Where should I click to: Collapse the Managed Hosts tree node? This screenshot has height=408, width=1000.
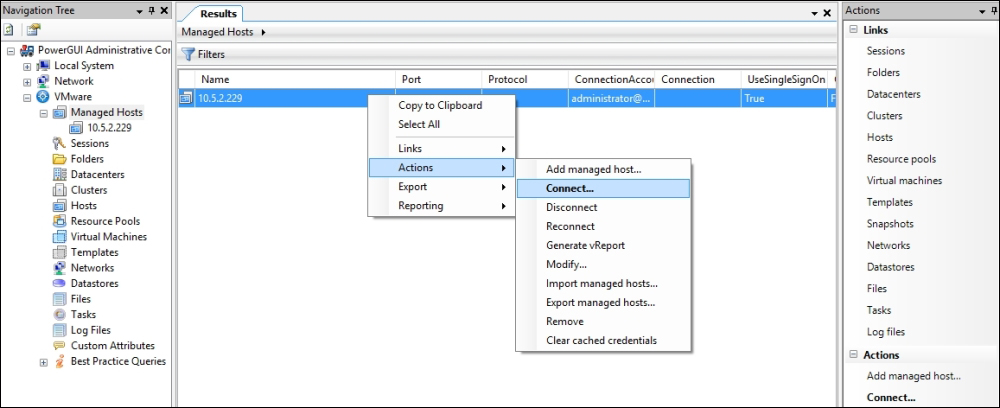43,113
